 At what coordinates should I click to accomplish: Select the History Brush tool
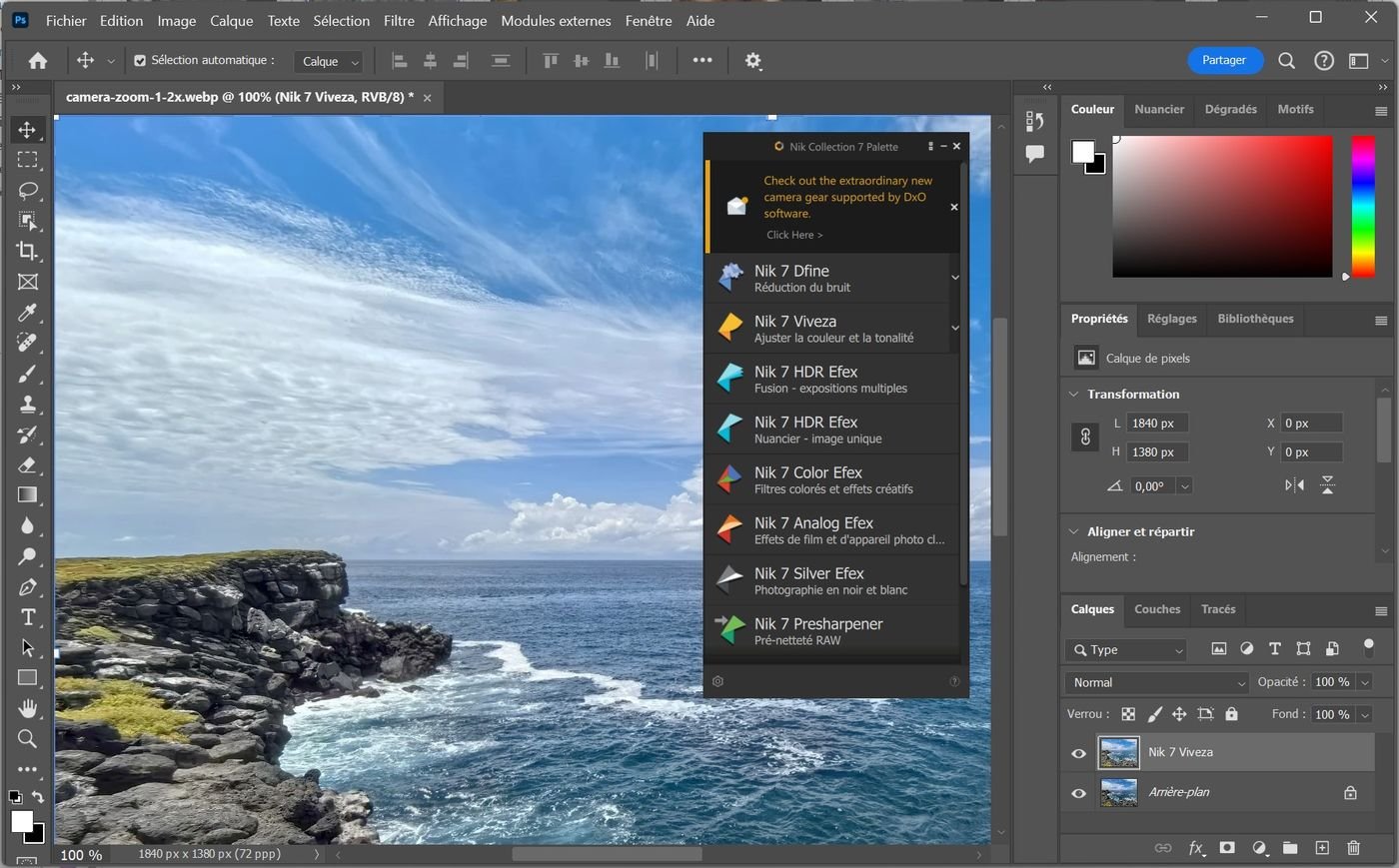point(28,434)
